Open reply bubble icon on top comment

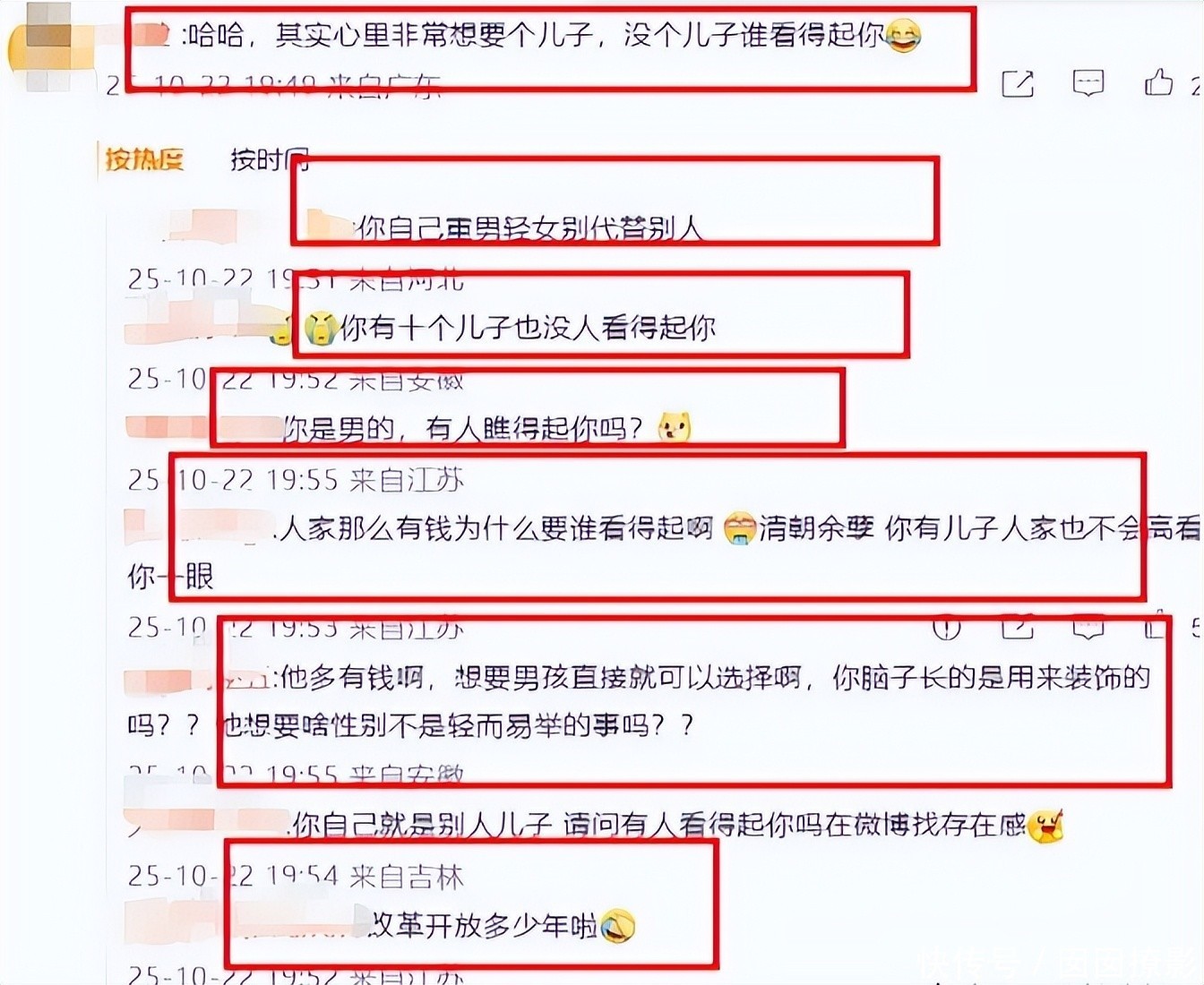pos(1088,83)
